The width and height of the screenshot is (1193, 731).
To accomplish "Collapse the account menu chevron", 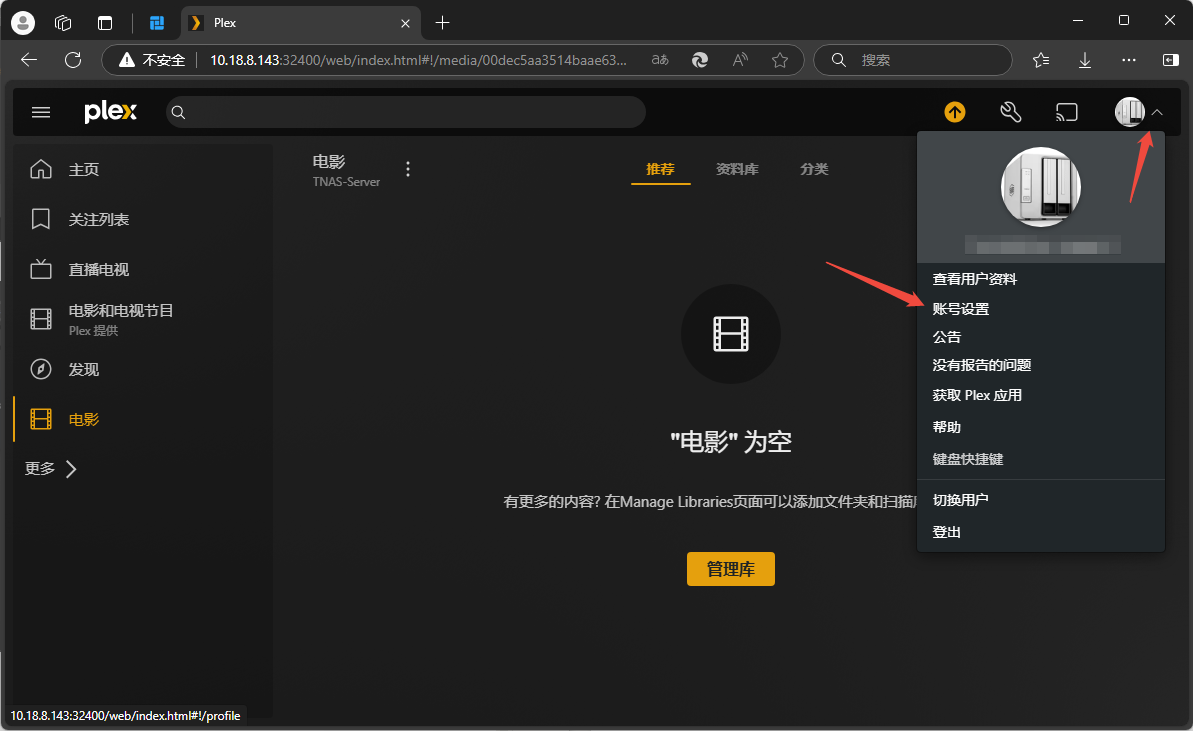I will (1157, 113).
